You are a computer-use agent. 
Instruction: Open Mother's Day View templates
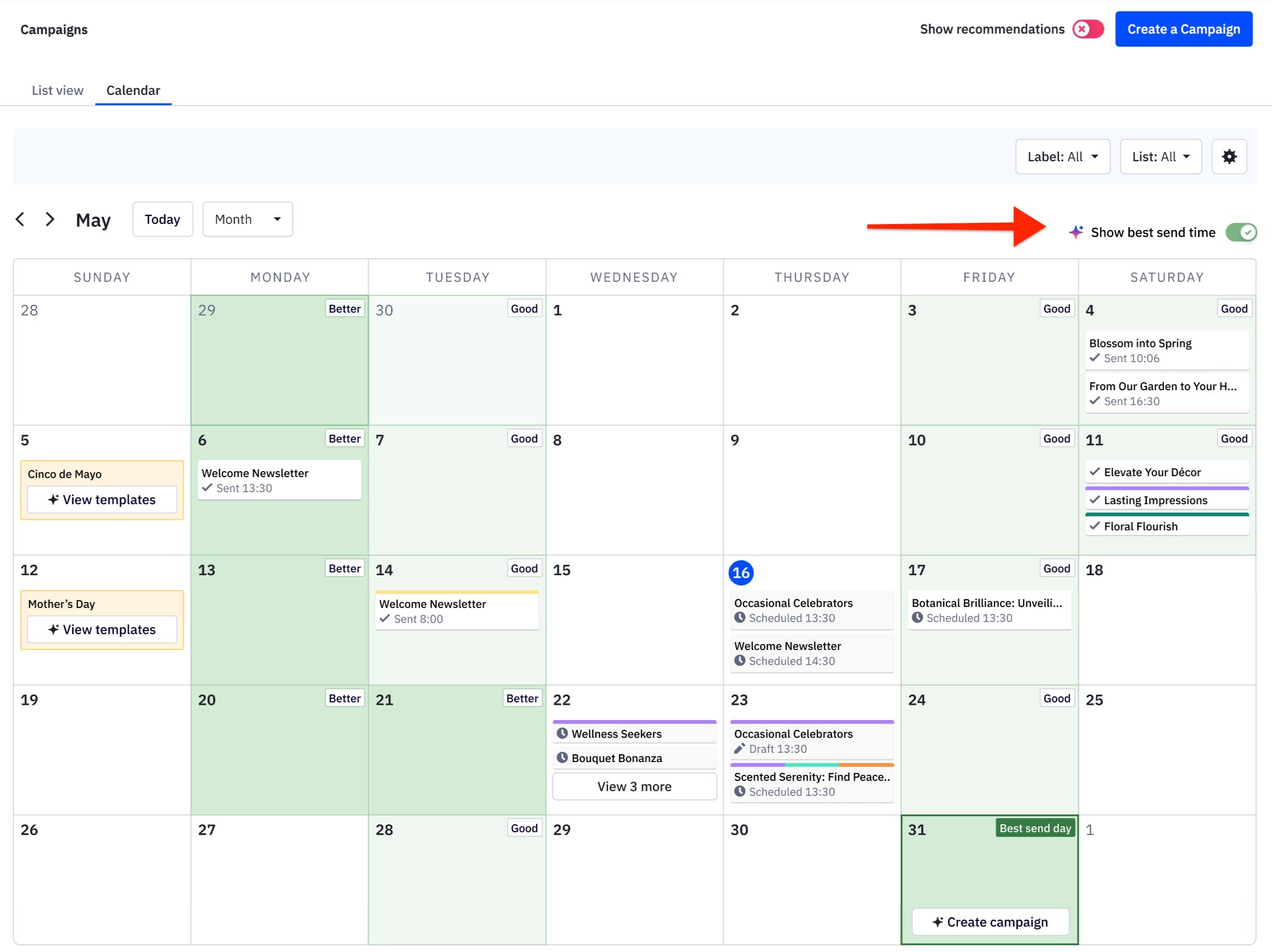(102, 629)
